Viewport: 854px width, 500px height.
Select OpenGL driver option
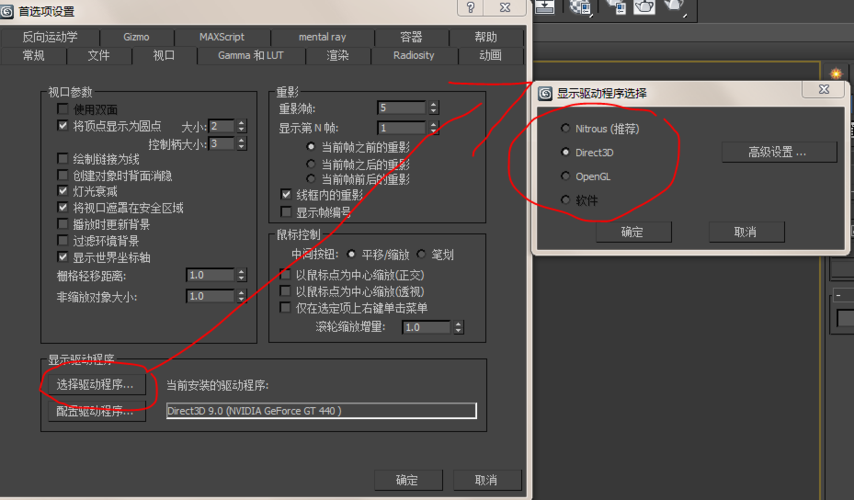click(565, 176)
